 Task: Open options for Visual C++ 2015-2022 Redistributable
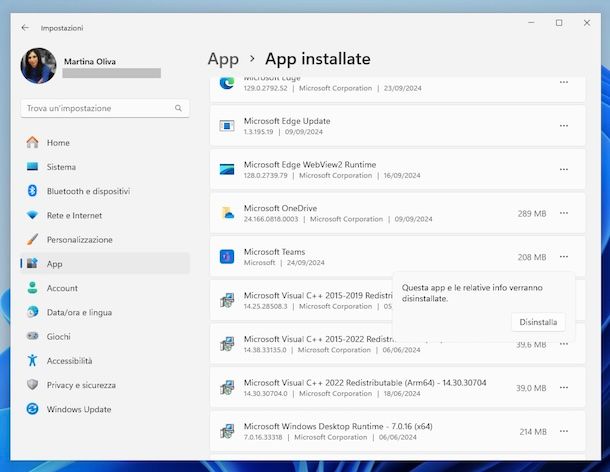coord(564,344)
